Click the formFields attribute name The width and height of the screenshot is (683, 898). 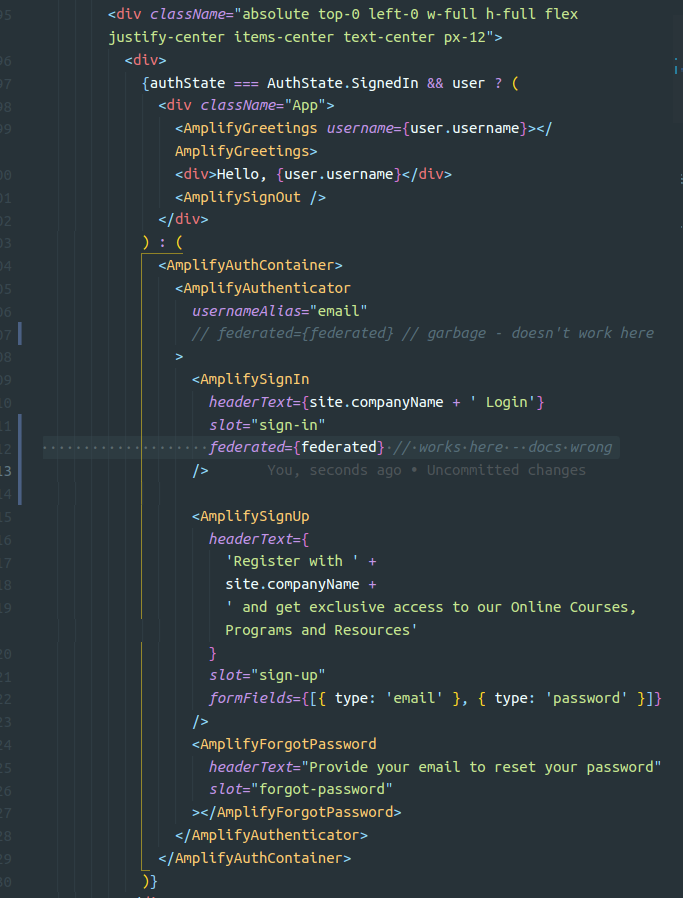tap(250, 698)
